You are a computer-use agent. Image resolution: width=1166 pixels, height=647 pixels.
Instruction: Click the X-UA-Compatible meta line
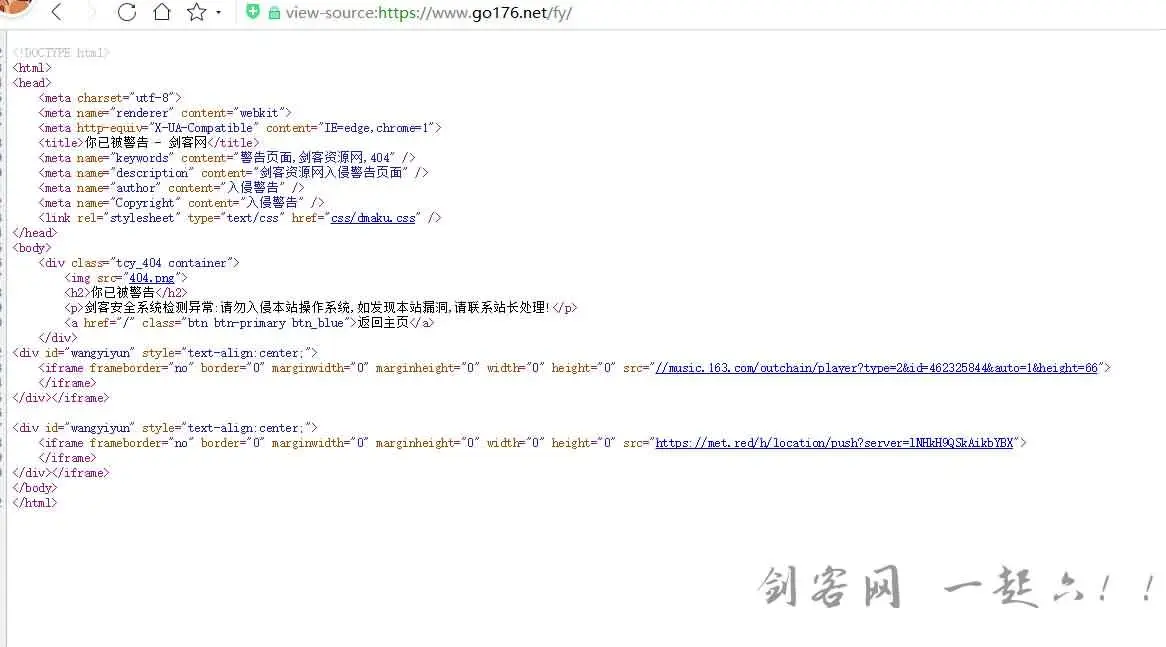point(240,128)
